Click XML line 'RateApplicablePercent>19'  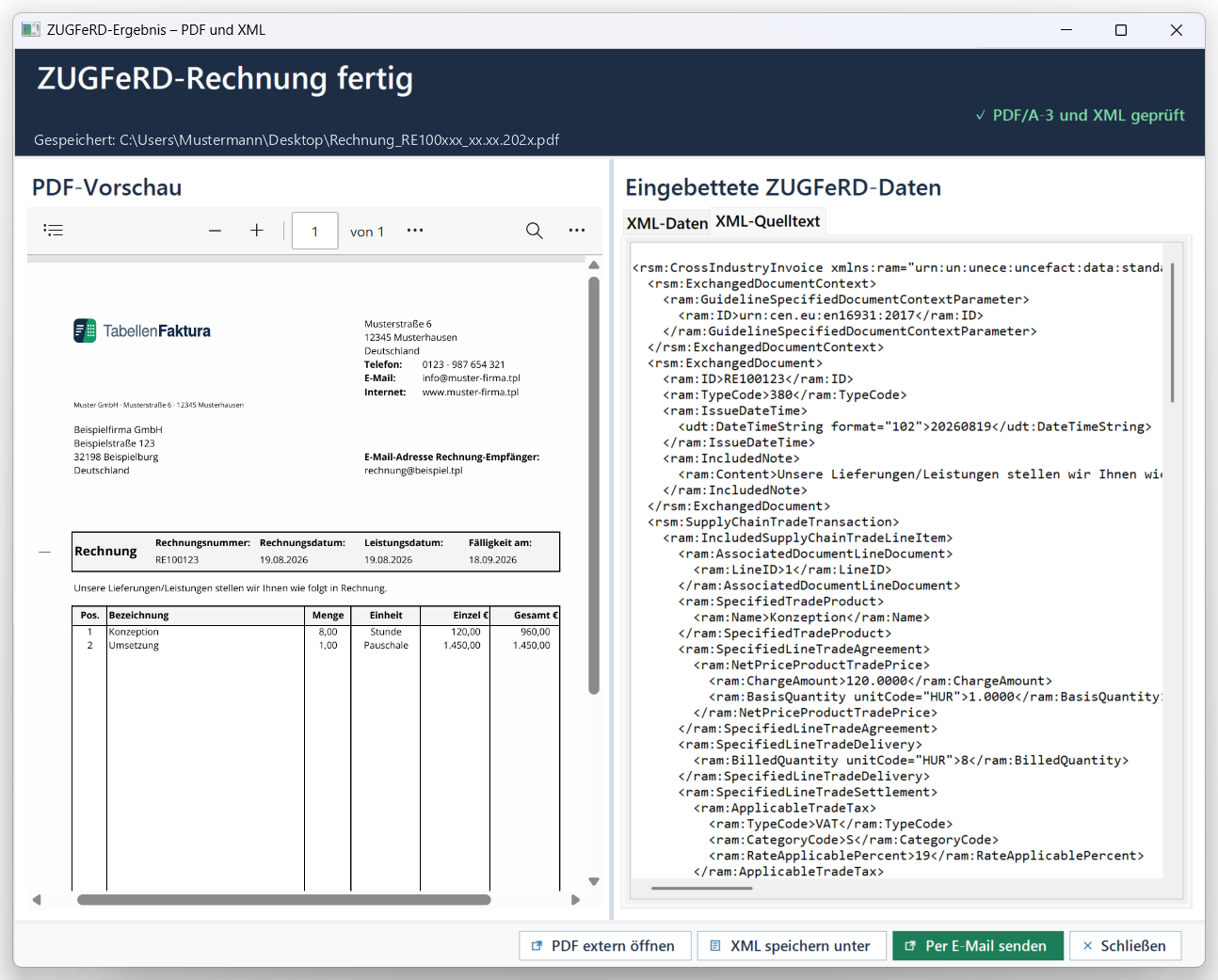926,857
